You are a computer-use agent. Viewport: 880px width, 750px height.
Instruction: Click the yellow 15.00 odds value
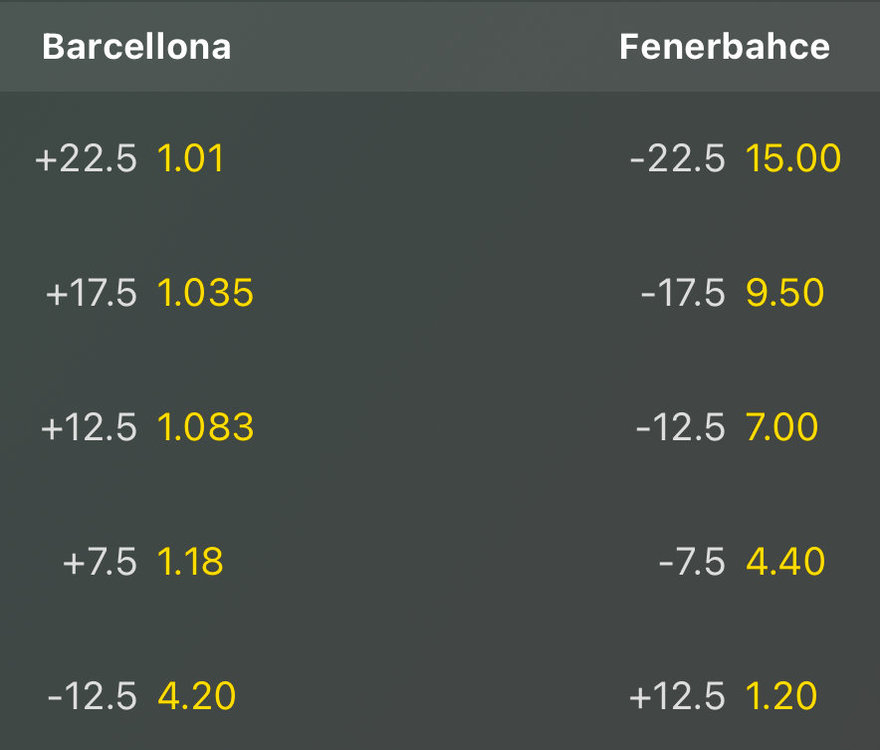[x=794, y=158]
